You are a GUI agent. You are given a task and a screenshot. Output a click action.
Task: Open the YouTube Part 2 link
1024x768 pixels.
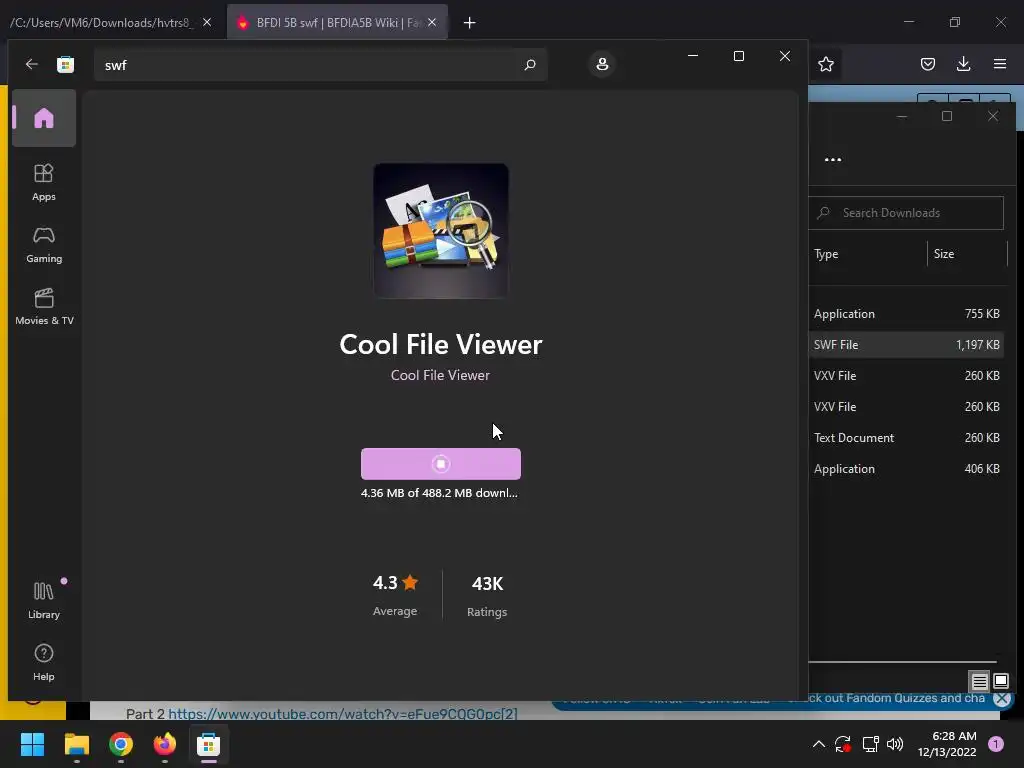click(343, 714)
